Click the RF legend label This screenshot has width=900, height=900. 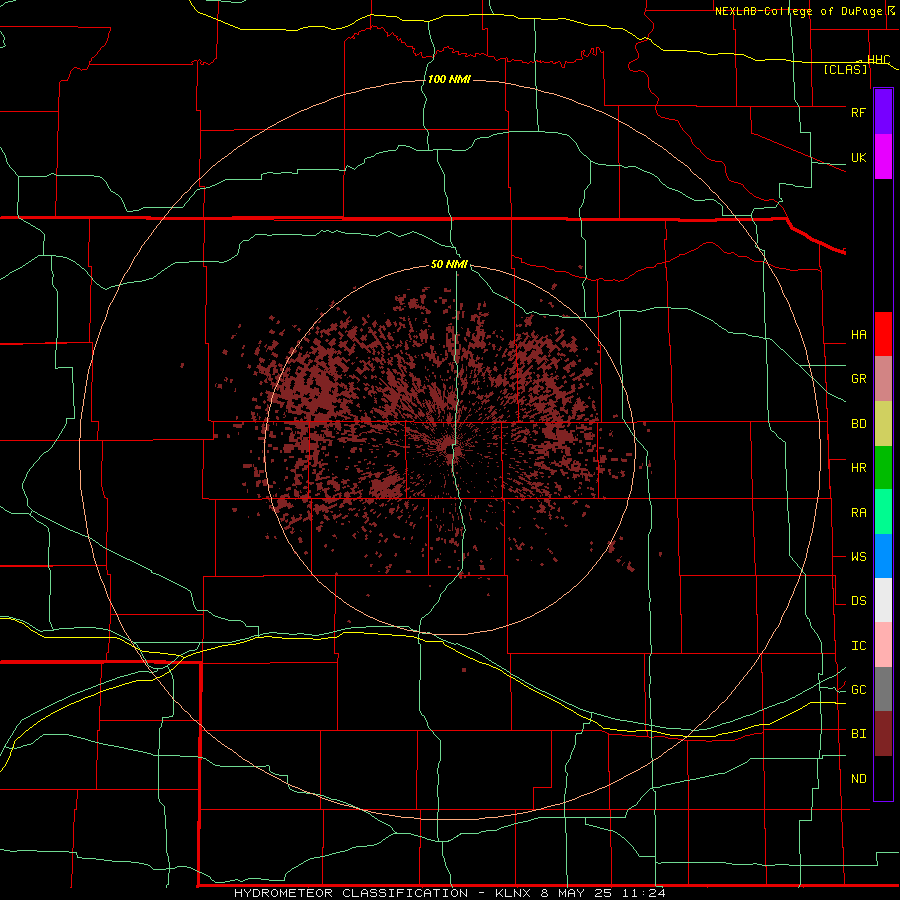coord(858,112)
